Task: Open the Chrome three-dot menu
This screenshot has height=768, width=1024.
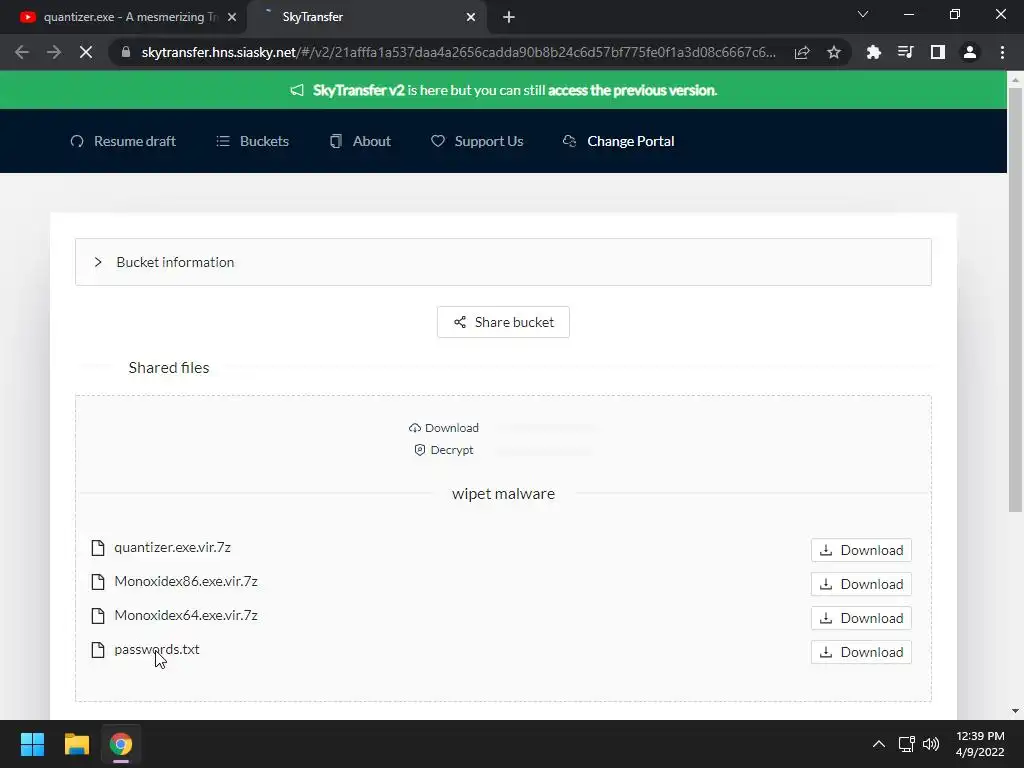Action: [x=1002, y=52]
